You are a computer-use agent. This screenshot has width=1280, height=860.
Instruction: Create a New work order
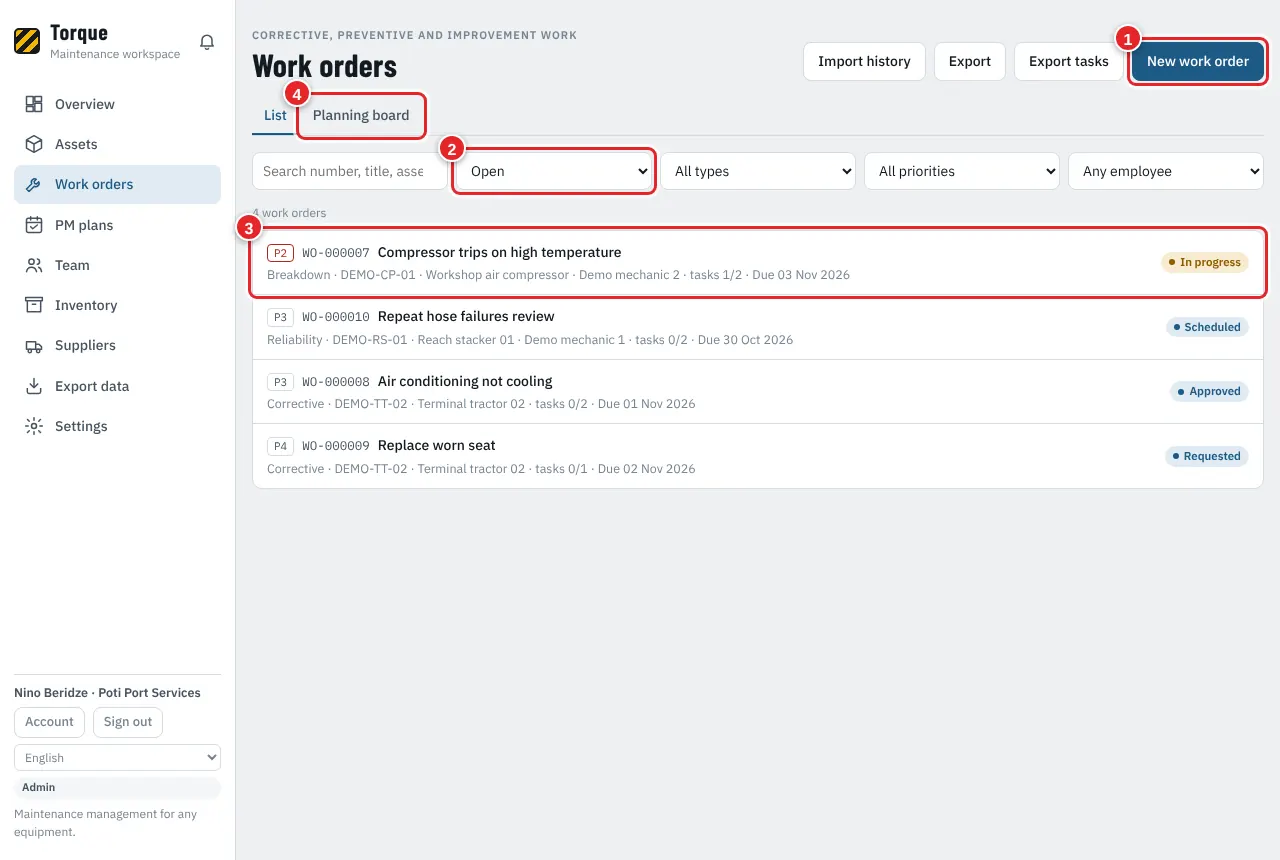[x=1198, y=61]
